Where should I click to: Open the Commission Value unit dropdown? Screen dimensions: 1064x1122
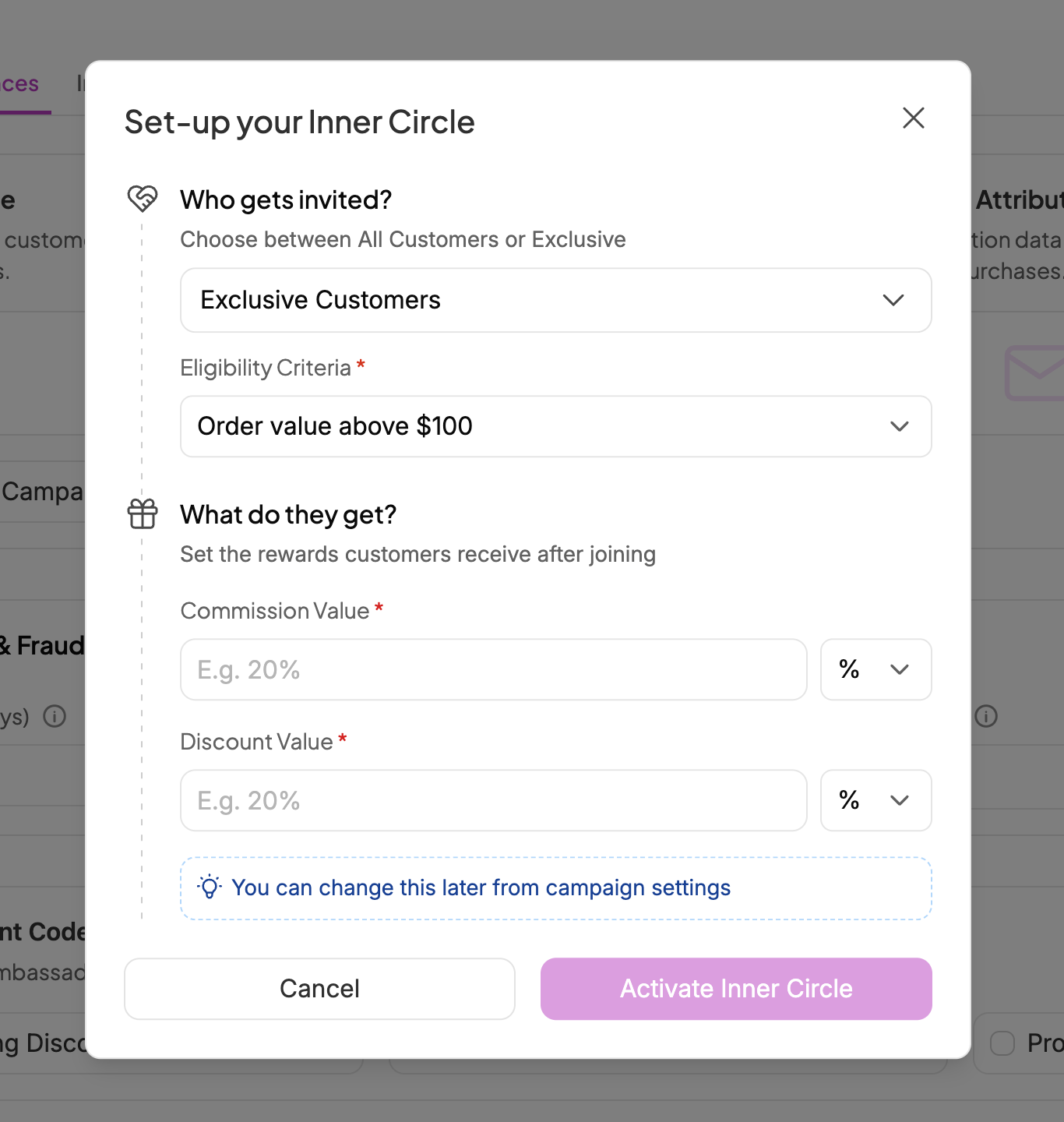click(876, 669)
